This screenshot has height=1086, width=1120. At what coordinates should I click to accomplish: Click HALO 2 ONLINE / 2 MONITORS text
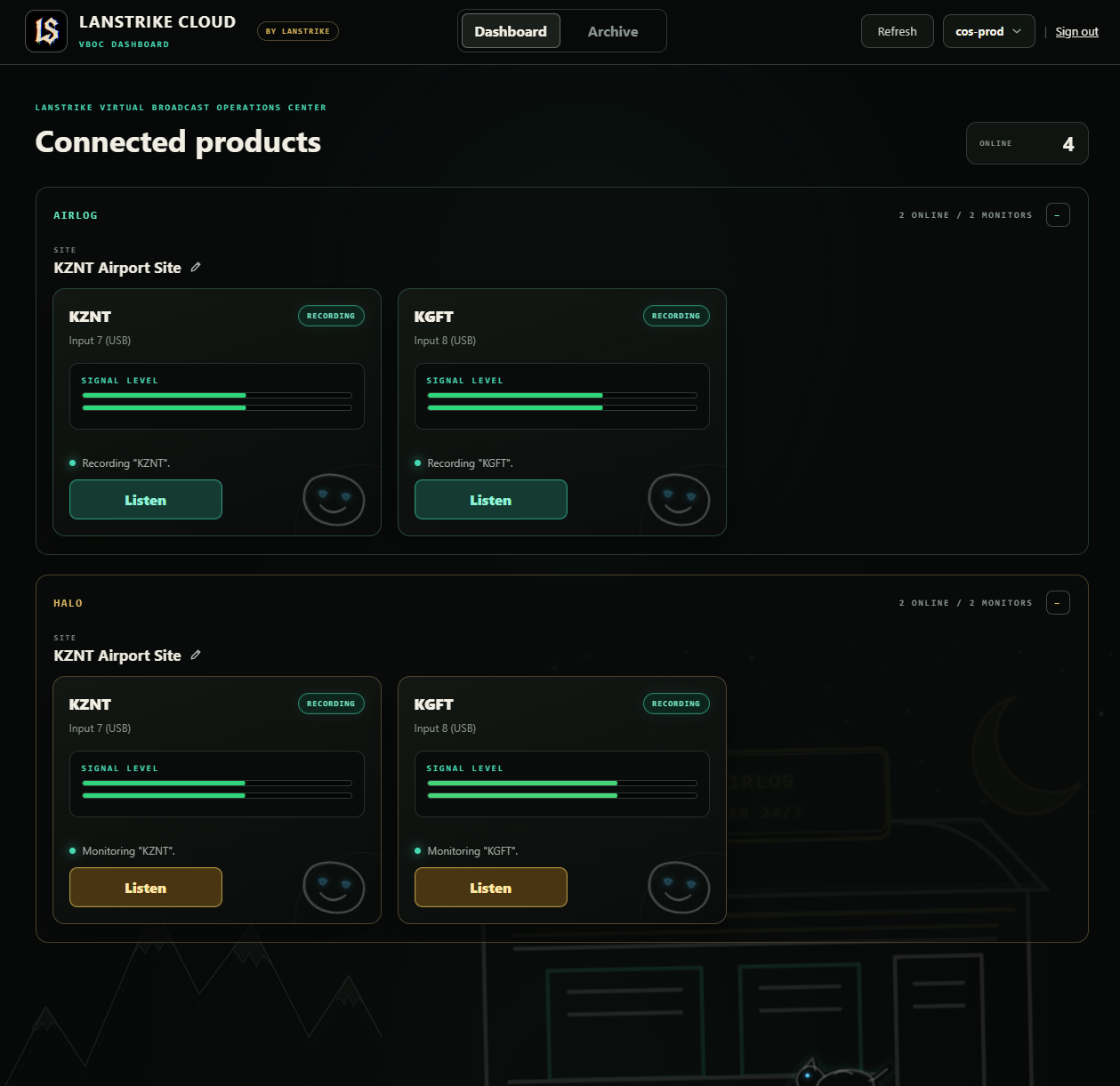(x=966, y=603)
